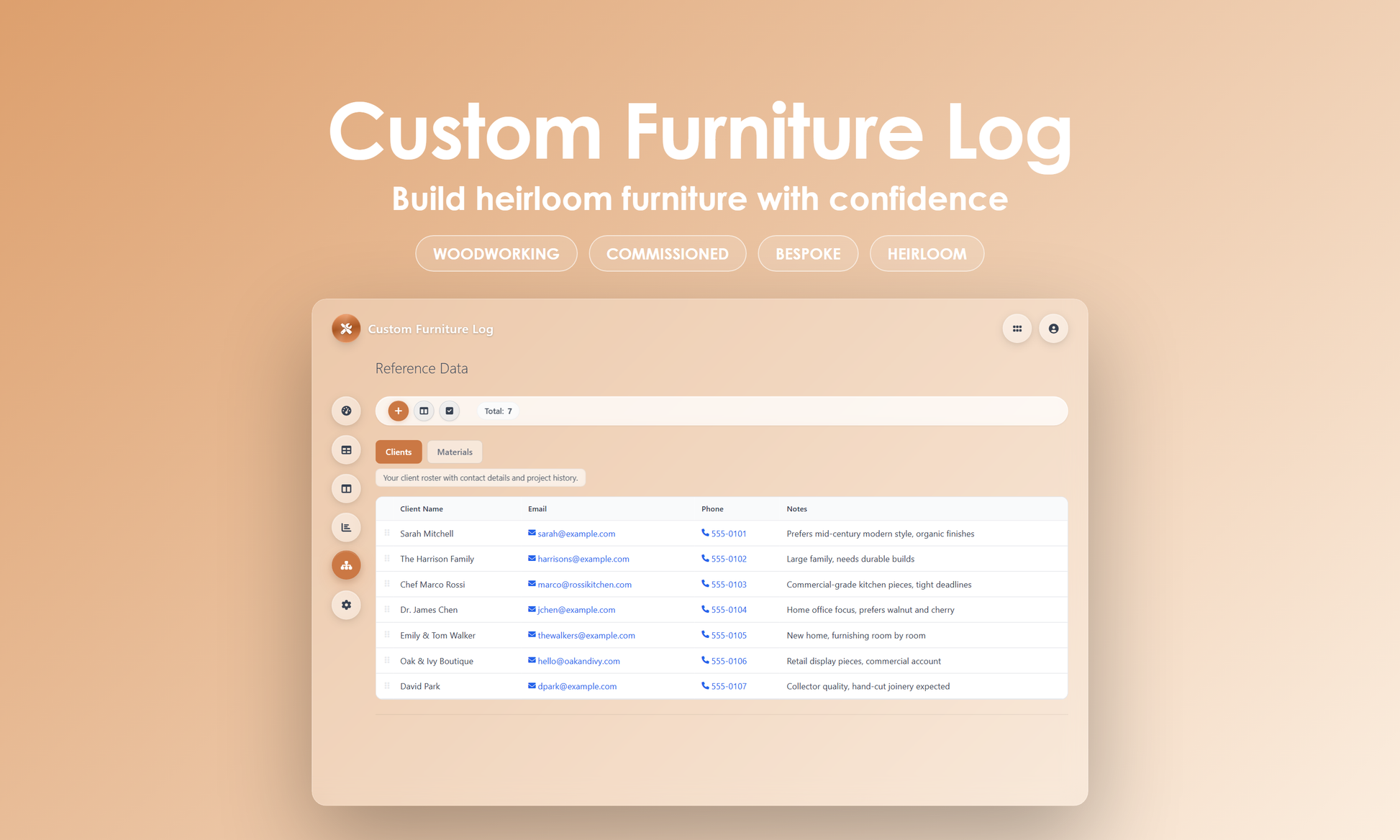Toggle the columns layout toolbar button
This screenshot has height=840, width=1400.
coord(424,411)
